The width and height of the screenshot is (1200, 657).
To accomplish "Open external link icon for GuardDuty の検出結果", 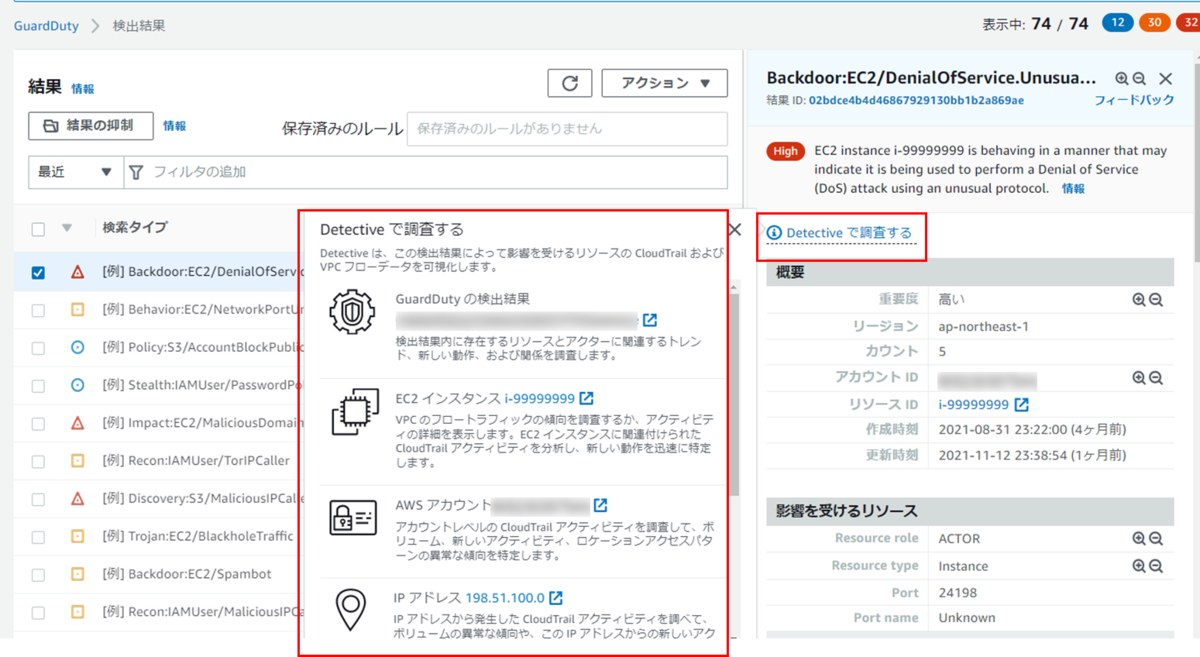I will pos(650,320).
